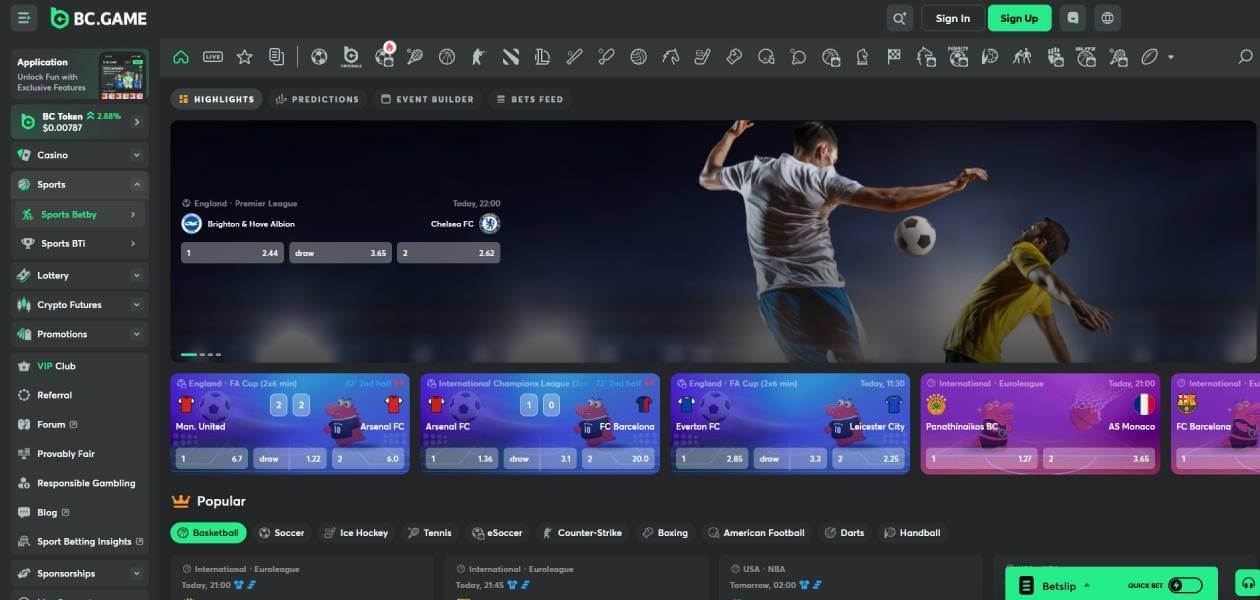Image resolution: width=1260 pixels, height=600 pixels.
Task: Click the BC.GAME logo
Action: click(x=98, y=18)
